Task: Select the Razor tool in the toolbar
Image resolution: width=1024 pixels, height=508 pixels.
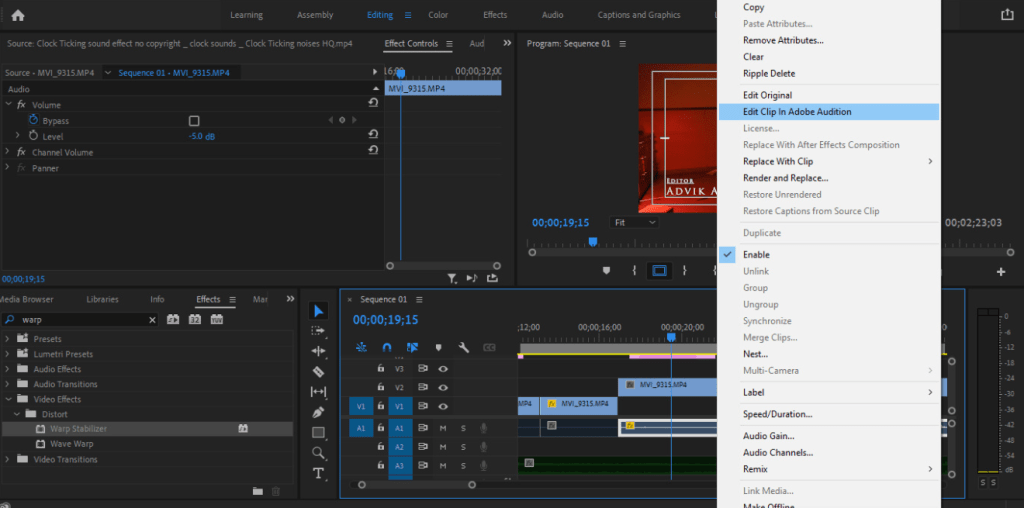Action: pyautogui.click(x=319, y=371)
